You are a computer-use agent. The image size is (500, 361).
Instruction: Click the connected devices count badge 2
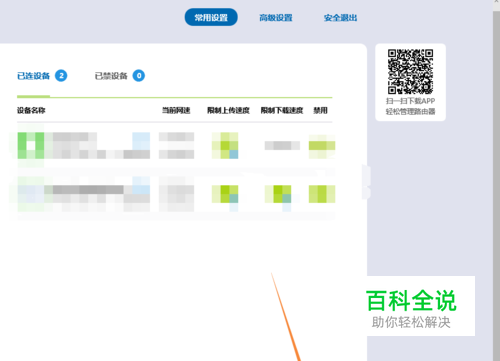pos(61,76)
